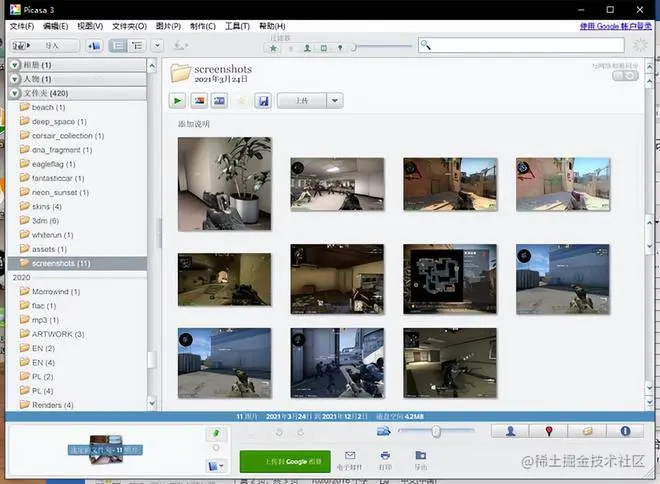This screenshot has width=660, height=484.
Task: Save edits to disk floppy icon
Action: (263, 101)
